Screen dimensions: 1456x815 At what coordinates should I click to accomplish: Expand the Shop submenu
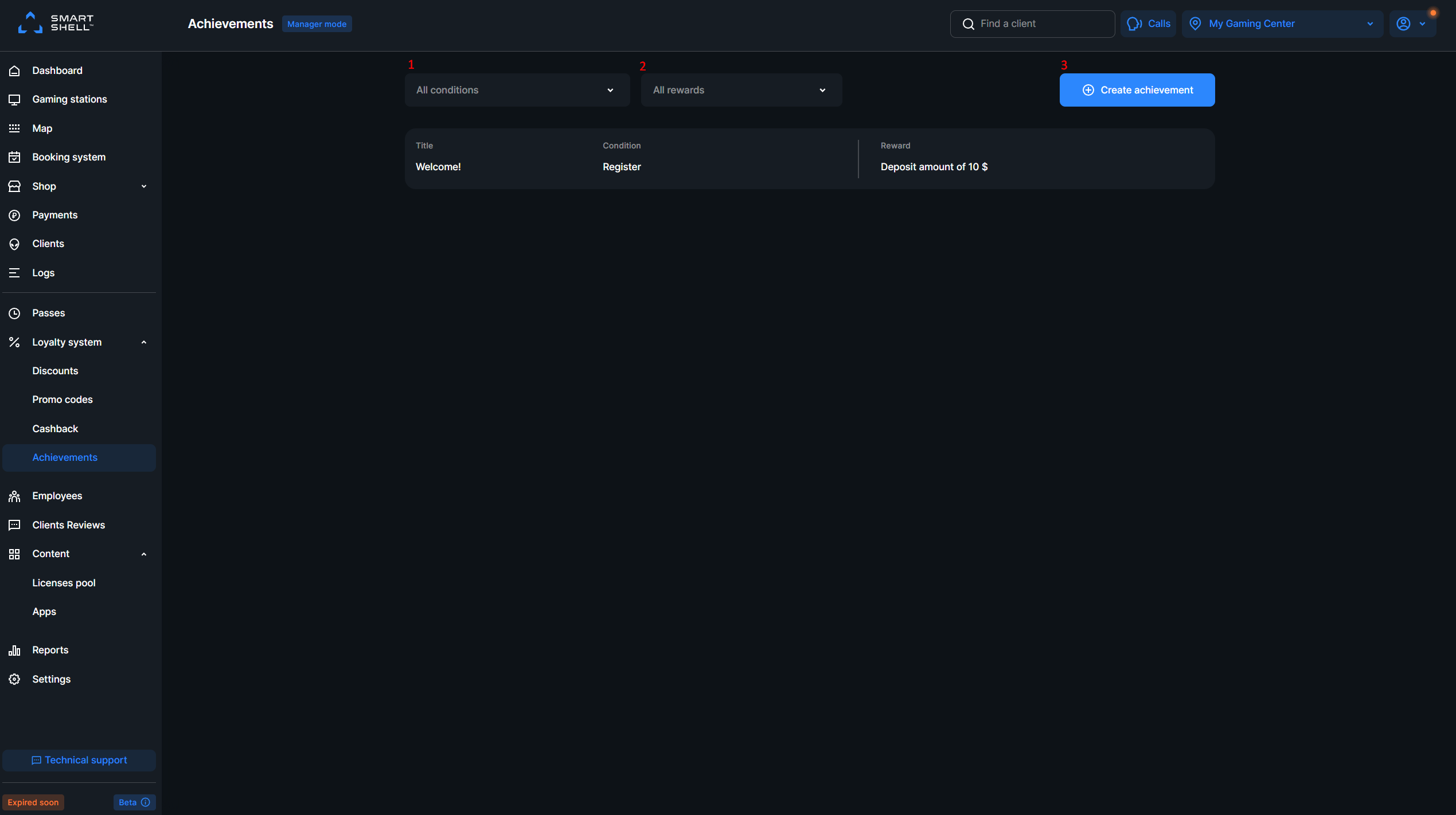[x=143, y=186]
